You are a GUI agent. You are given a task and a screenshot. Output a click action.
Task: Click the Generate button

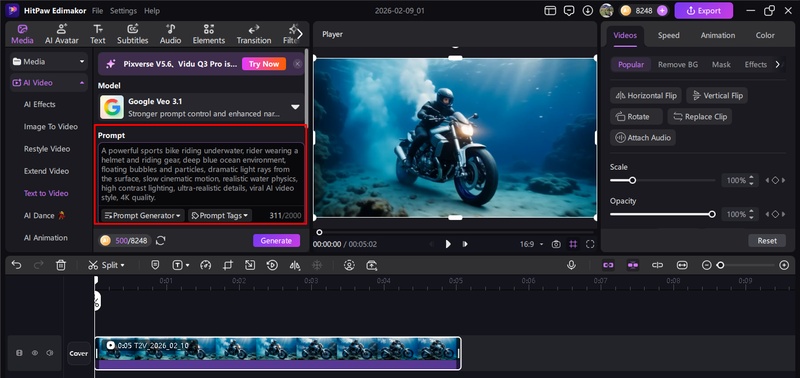click(x=277, y=241)
